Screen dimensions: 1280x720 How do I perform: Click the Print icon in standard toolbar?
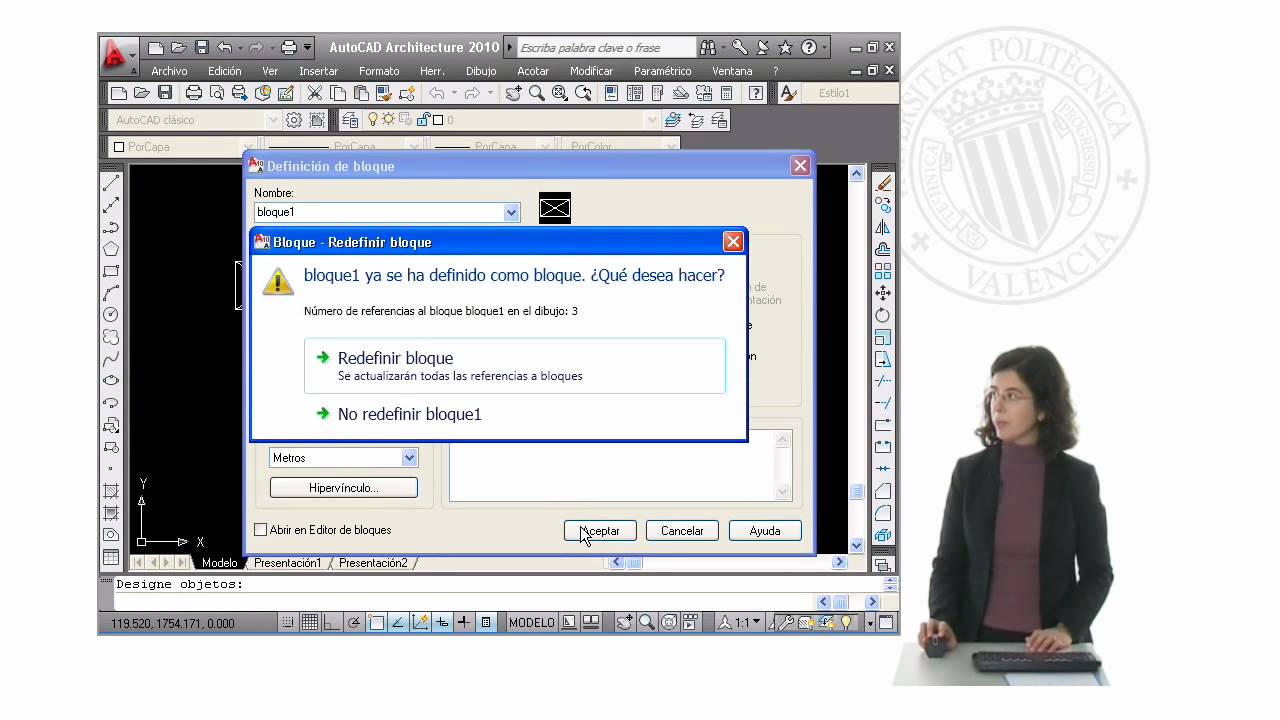click(194, 93)
